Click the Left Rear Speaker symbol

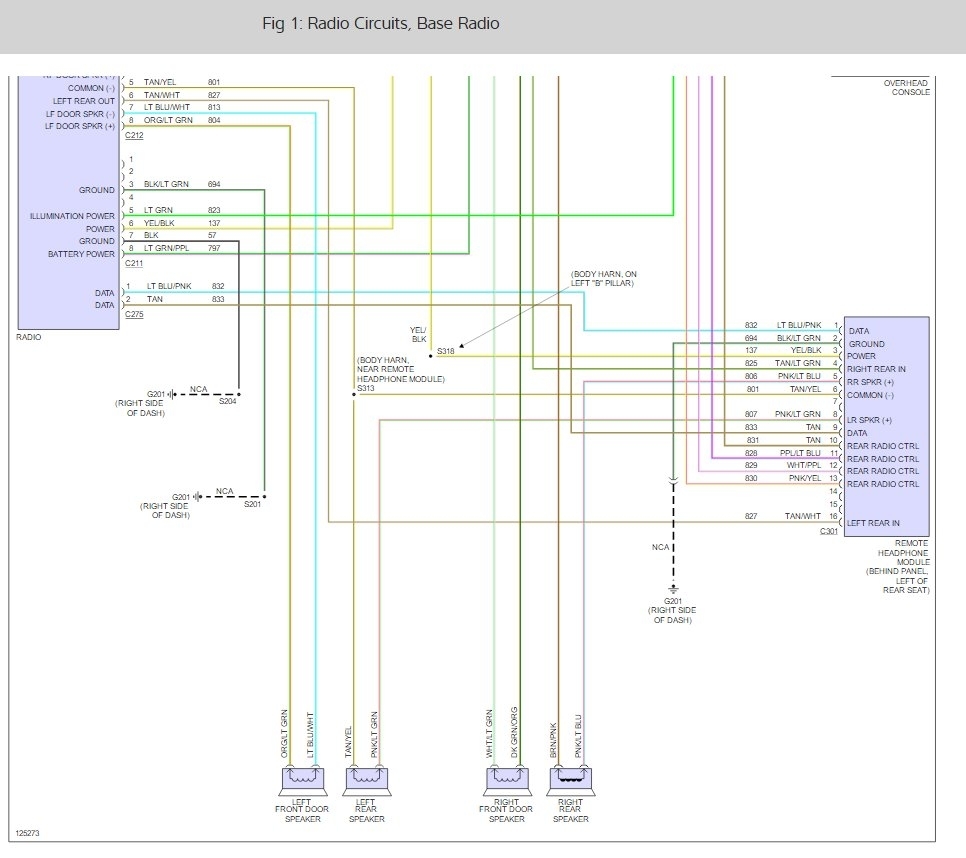[x=367, y=781]
